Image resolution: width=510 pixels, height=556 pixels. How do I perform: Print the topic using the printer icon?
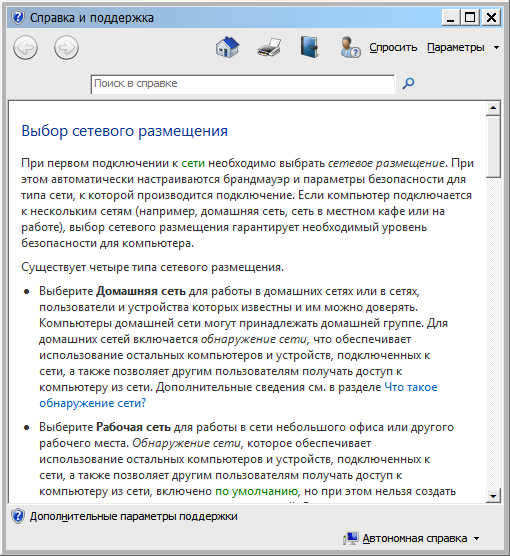pos(269,48)
